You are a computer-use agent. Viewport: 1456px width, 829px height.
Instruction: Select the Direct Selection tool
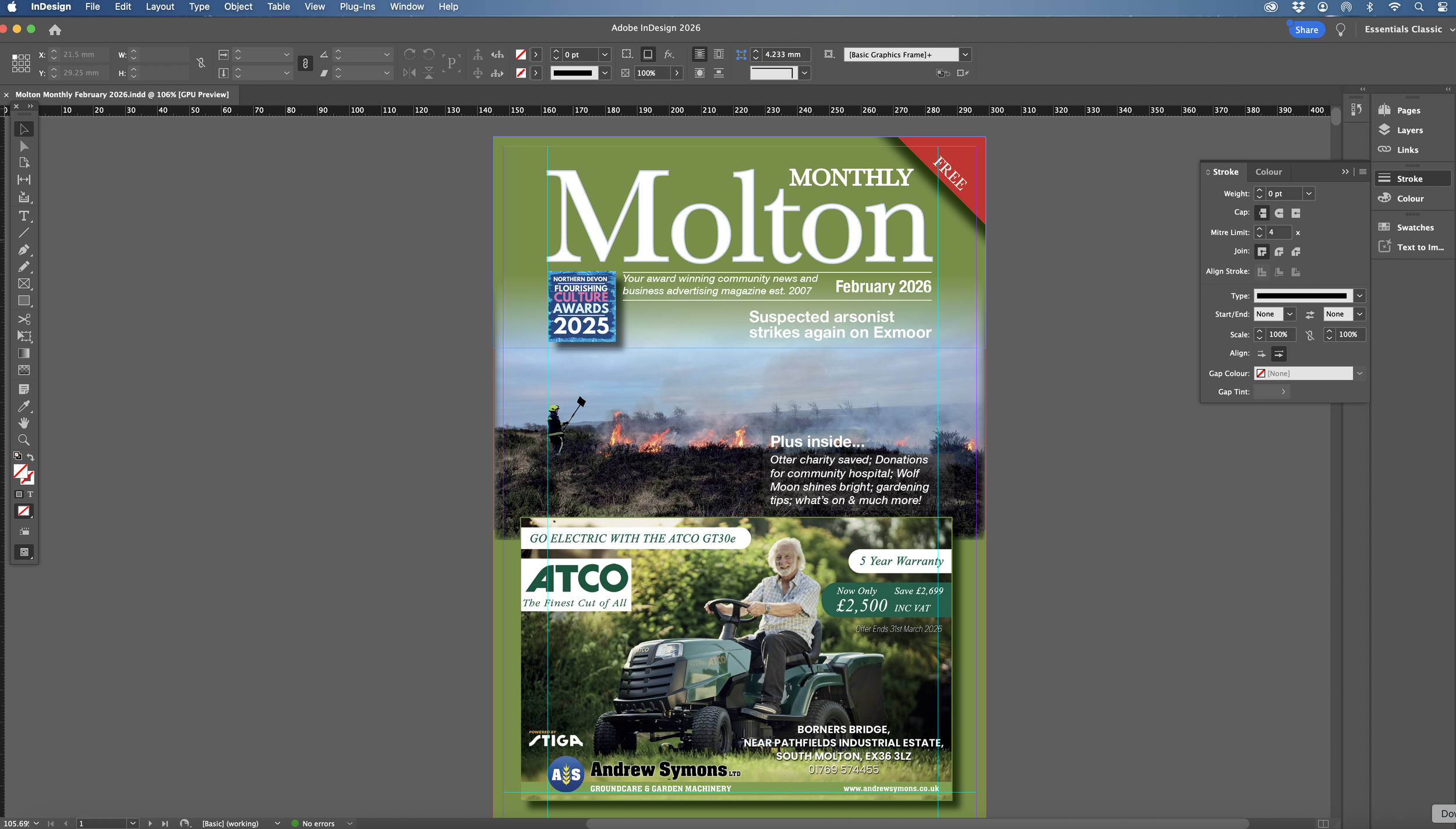[x=24, y=146]
